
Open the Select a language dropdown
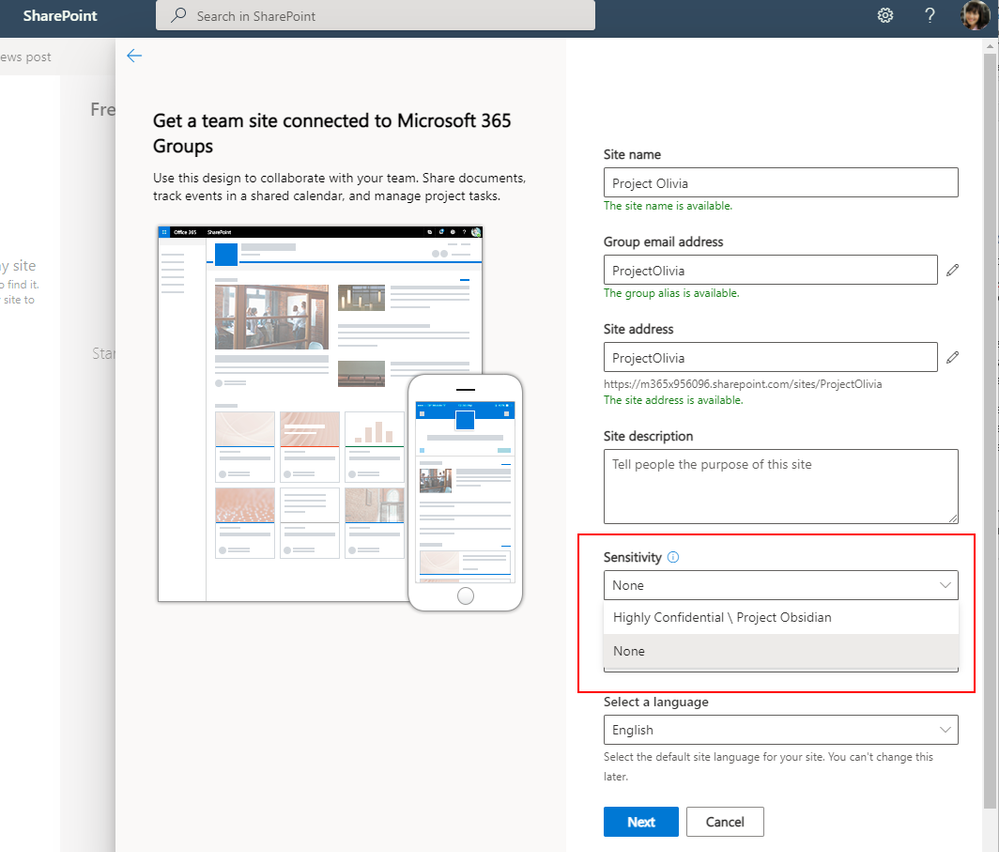pos(780,730)
